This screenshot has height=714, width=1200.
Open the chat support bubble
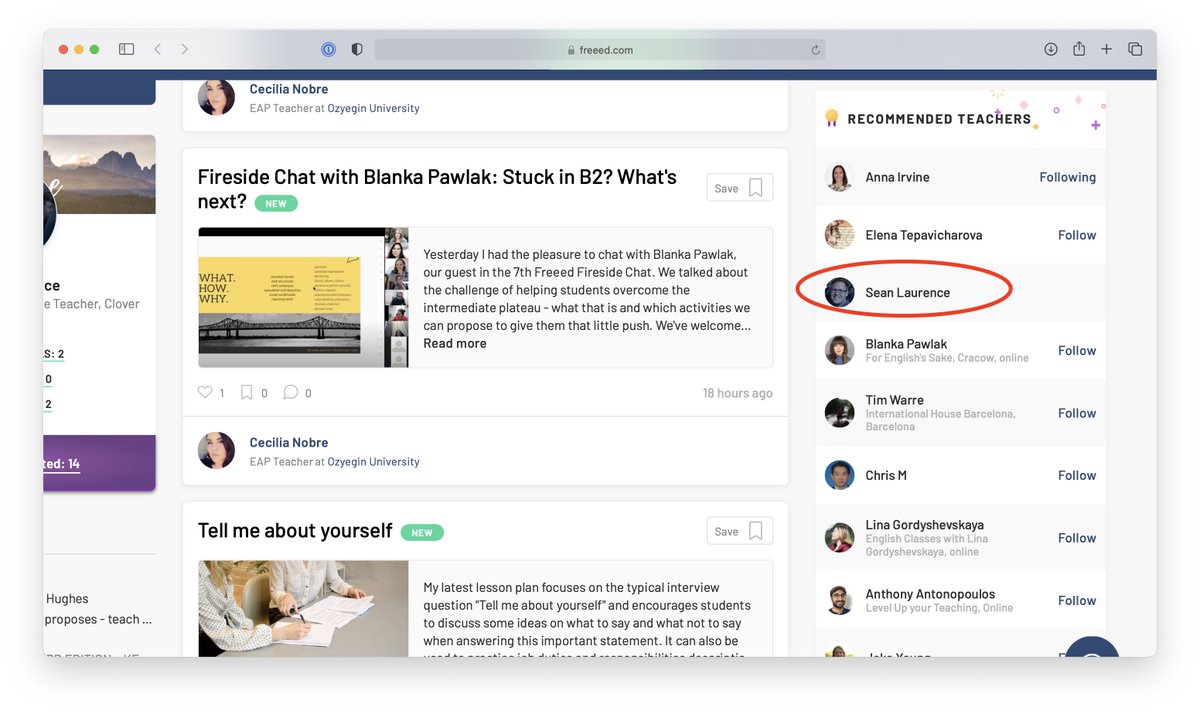1092,648
